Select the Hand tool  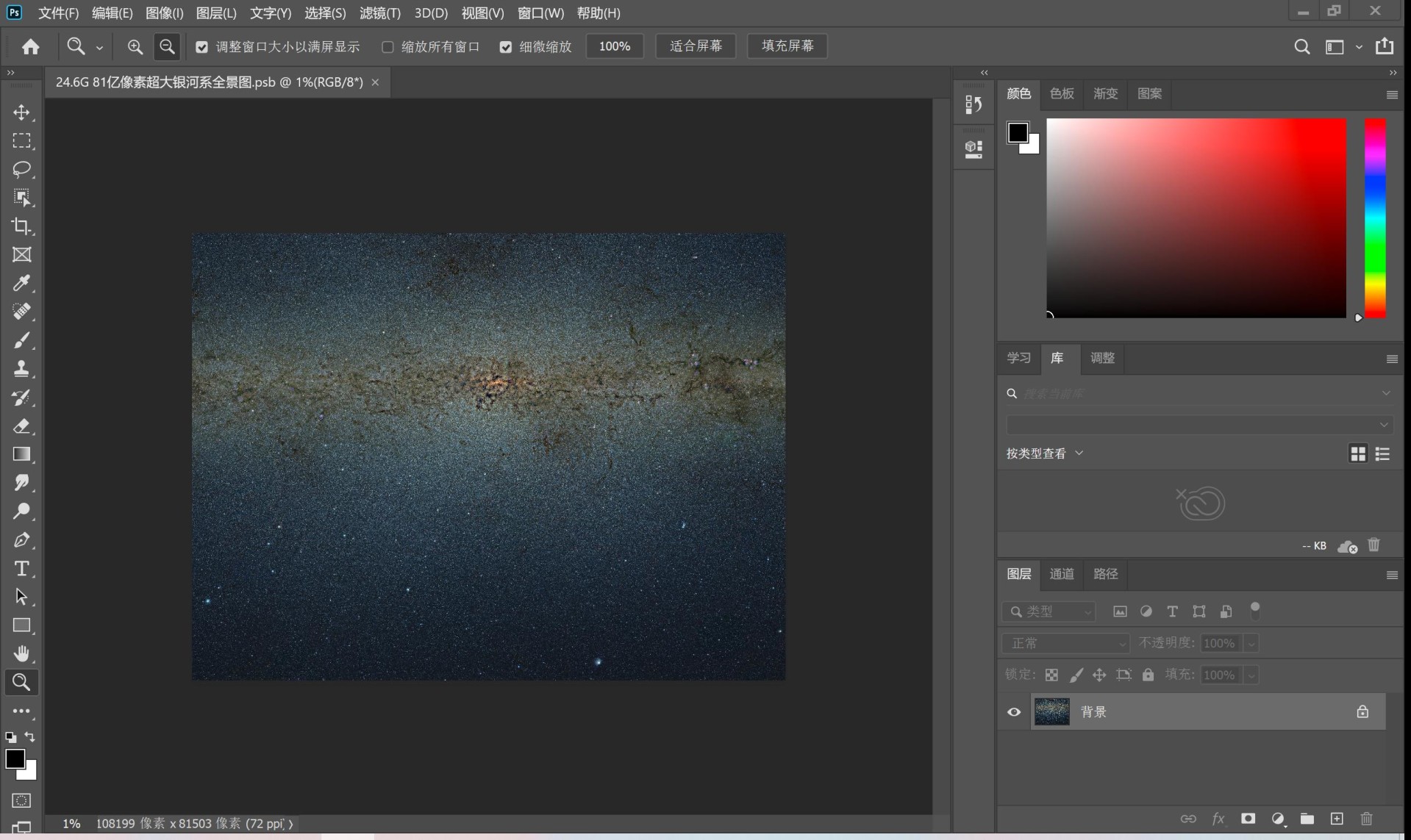click(x=21, y=653)
